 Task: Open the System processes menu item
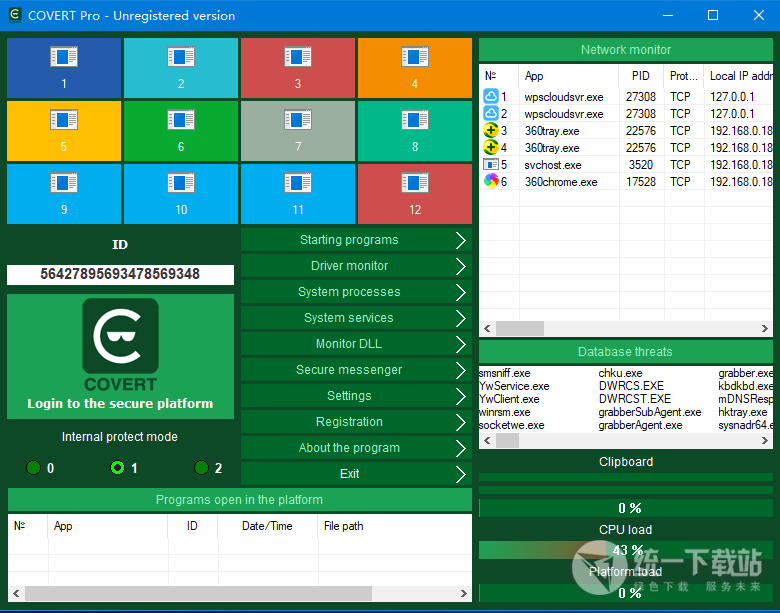click(349, 292)
